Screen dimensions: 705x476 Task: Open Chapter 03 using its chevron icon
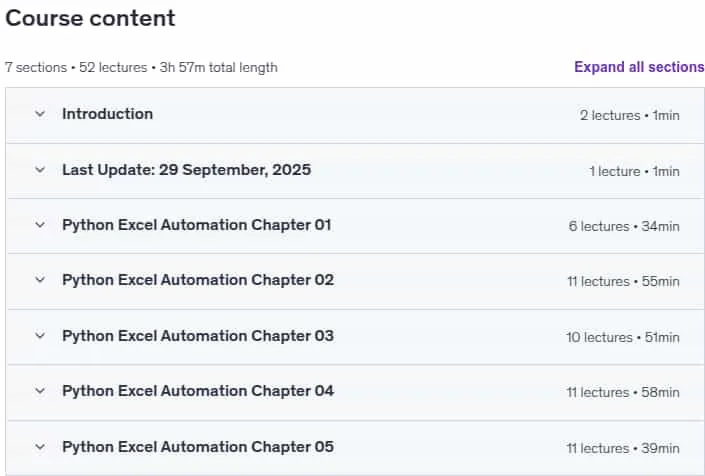[x=40, y=336]
